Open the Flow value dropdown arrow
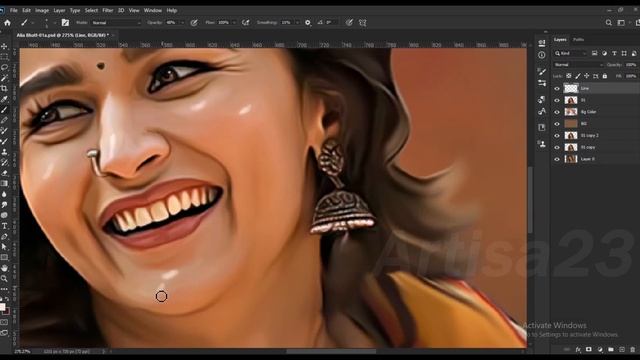 [x=234, y=23]
